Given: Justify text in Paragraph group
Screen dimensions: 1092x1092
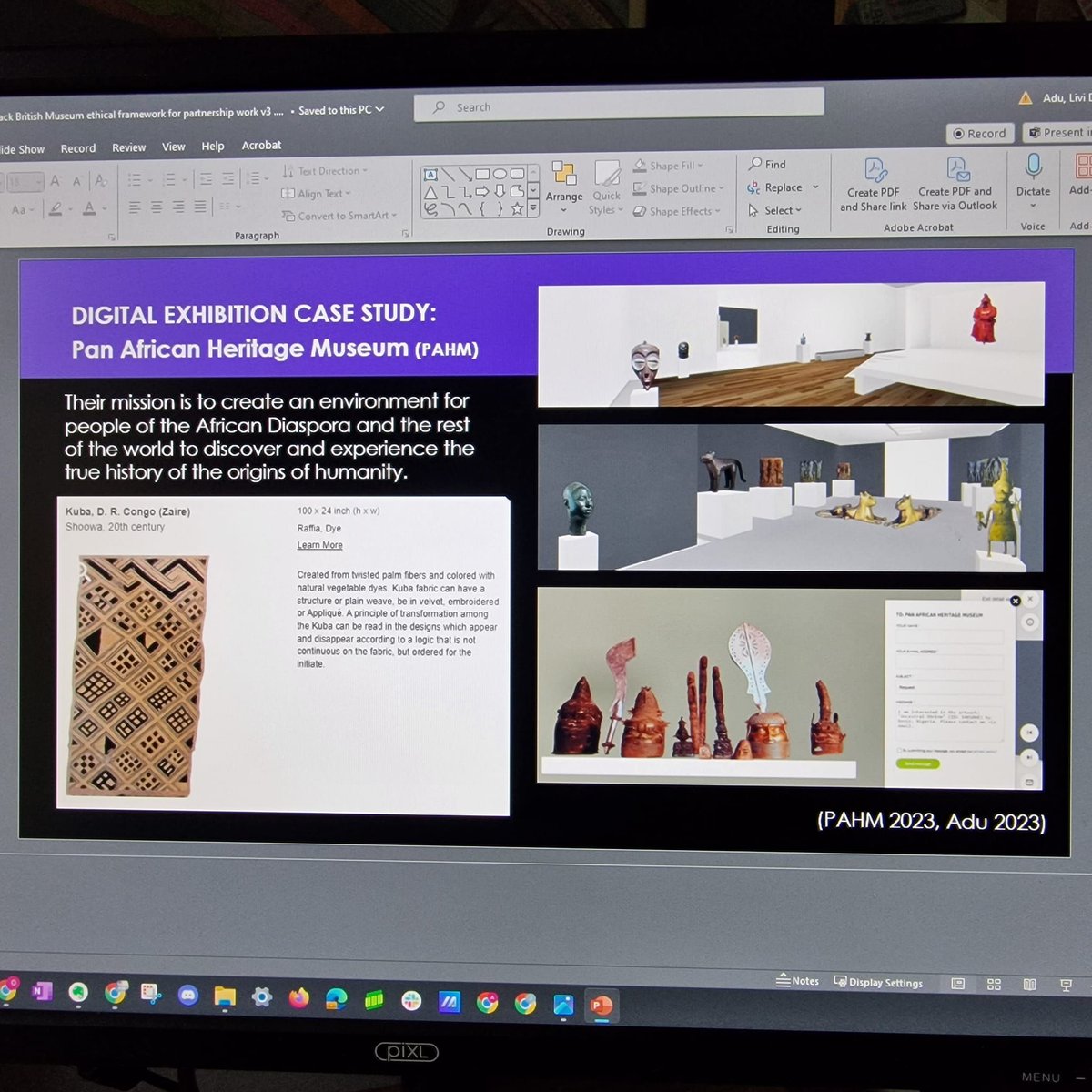Looking at the screenshot, I should pyautogui.click(x=199, y=207).
